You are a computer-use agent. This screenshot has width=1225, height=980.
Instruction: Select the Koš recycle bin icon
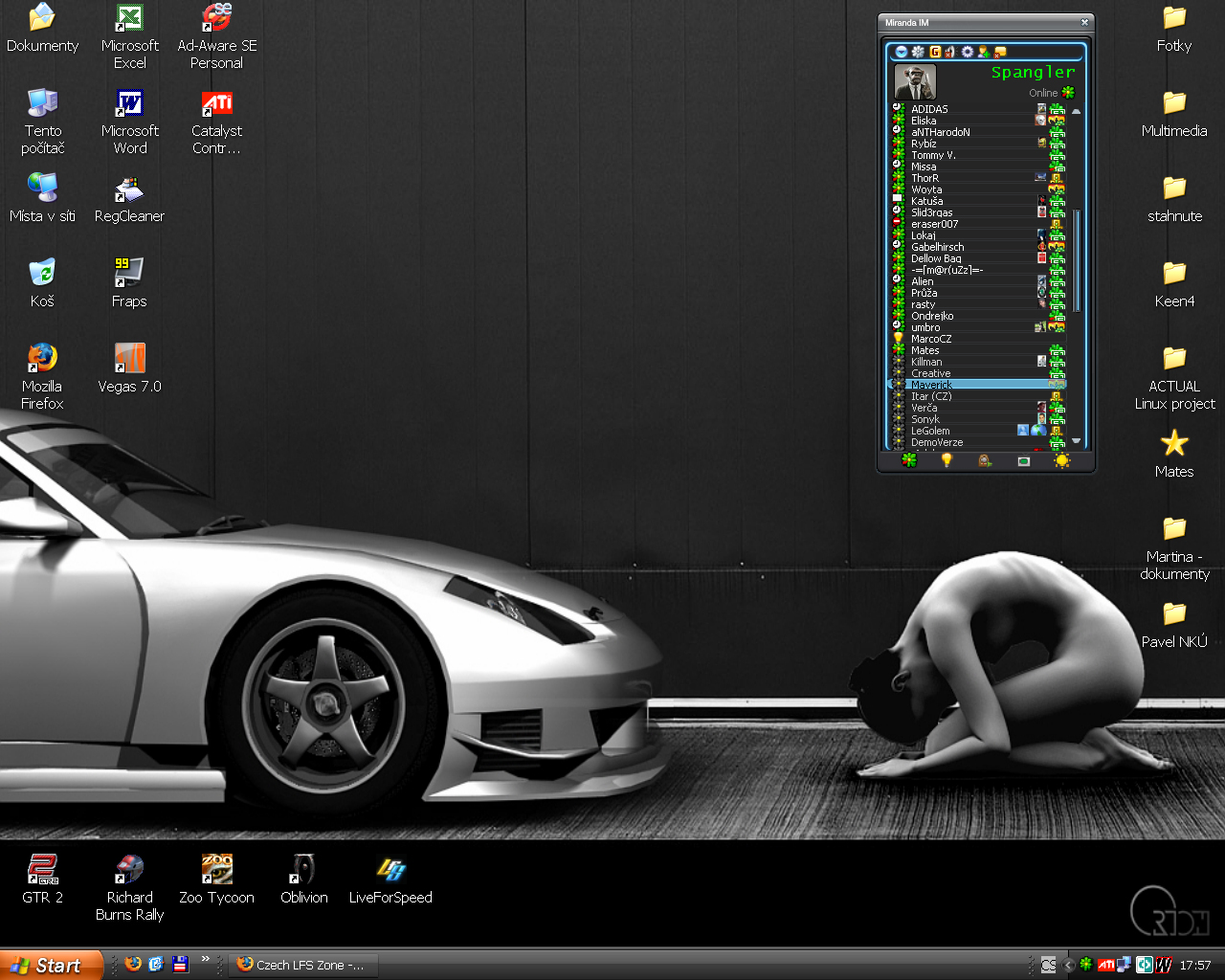tap(42, 283)
